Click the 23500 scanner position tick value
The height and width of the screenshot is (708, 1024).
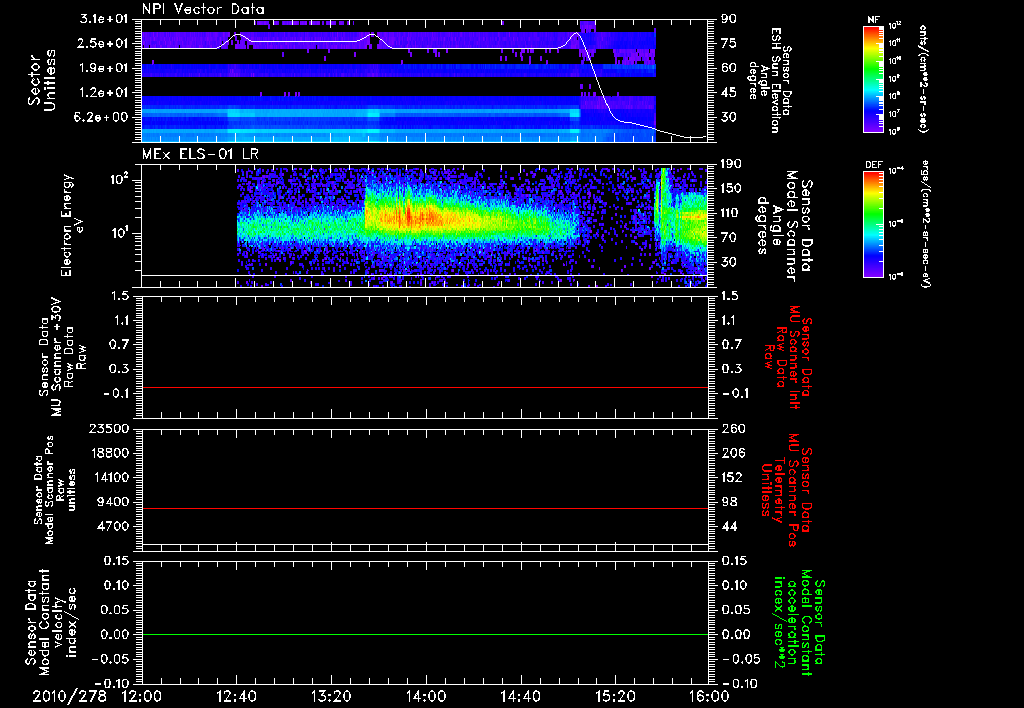[109, 429]
